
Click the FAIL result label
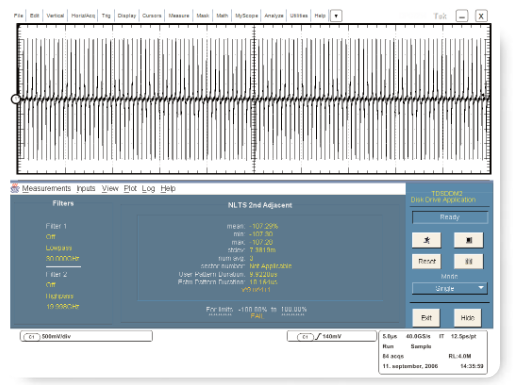click(257, 316)
